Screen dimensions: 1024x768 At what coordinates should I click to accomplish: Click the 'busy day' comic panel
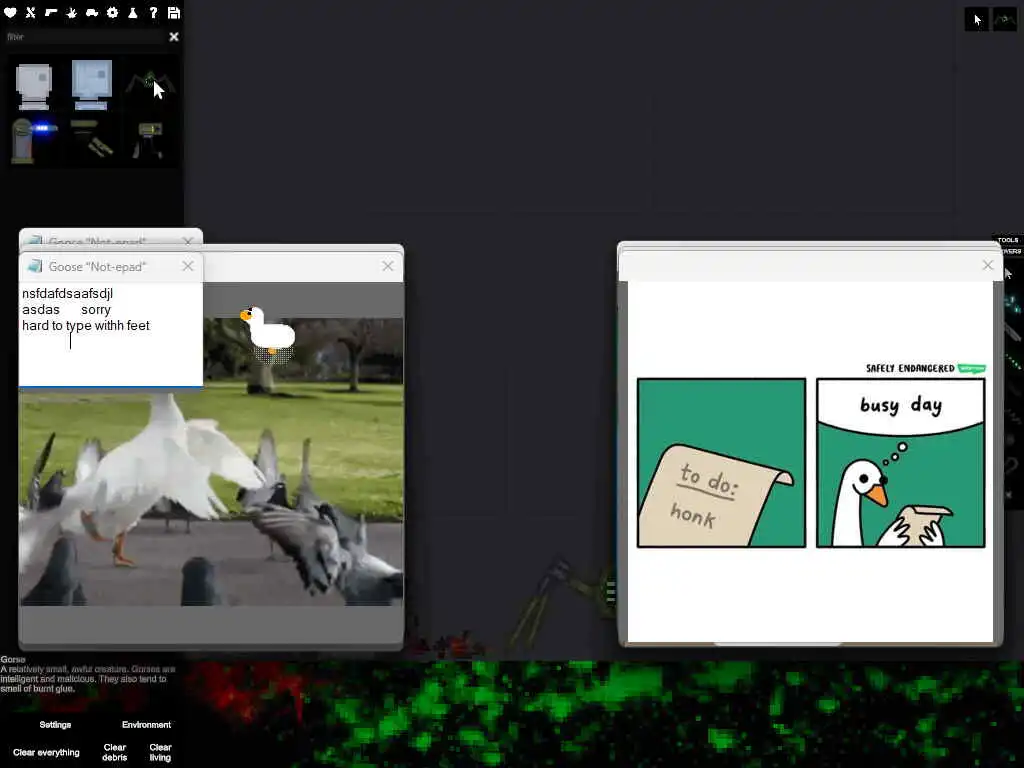(x=901, y=462)
